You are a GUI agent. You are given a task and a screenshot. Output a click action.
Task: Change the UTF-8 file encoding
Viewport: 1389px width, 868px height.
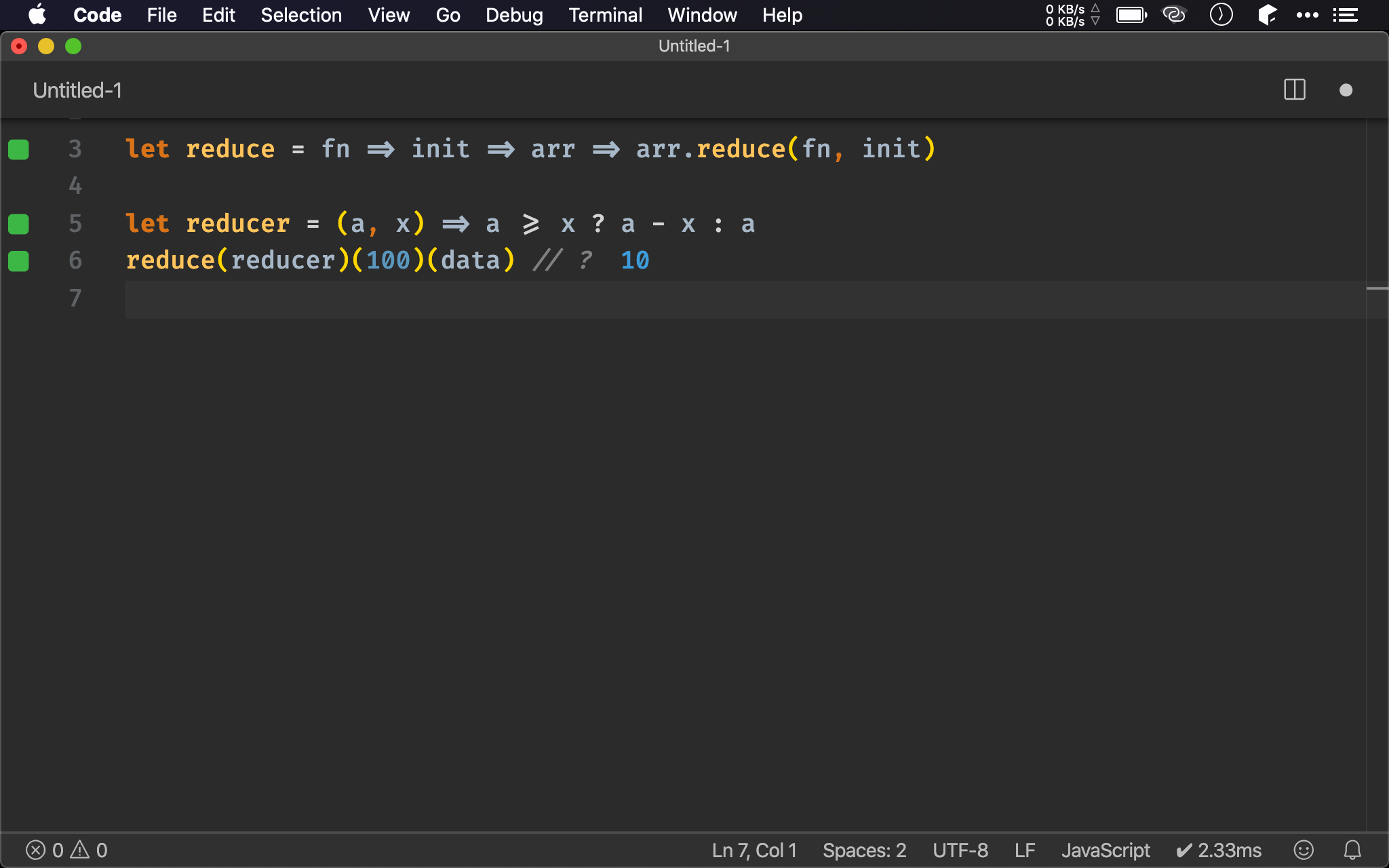[960, 850]
